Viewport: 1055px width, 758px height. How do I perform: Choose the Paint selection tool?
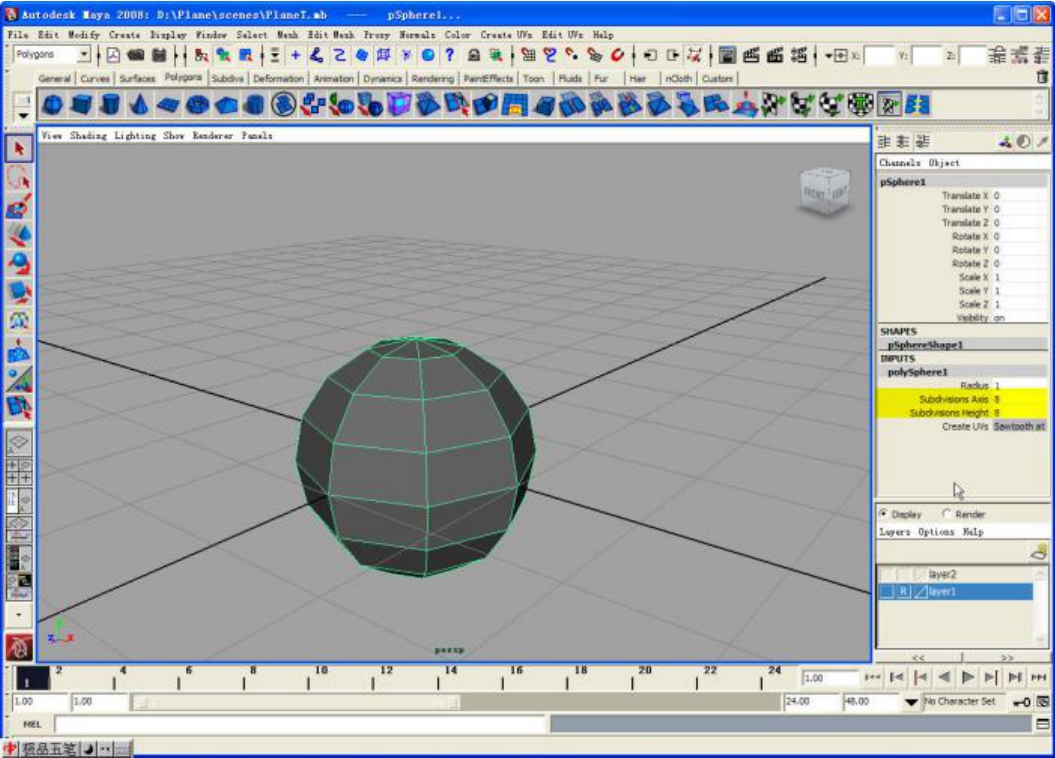[x=19, y=206]
